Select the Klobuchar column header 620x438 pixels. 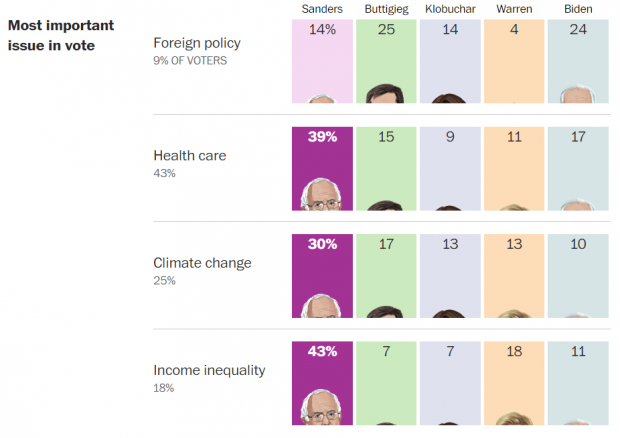tap(450, 9)
